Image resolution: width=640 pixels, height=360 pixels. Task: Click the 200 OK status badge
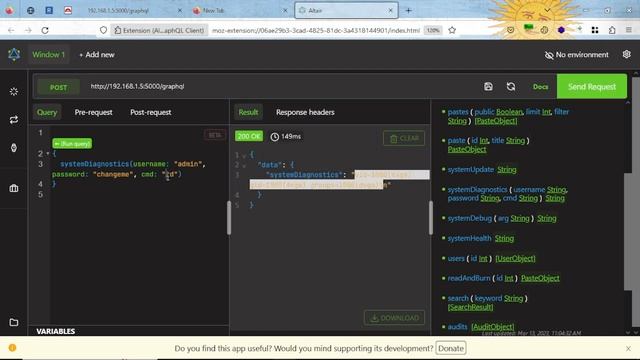coord(249,136)
